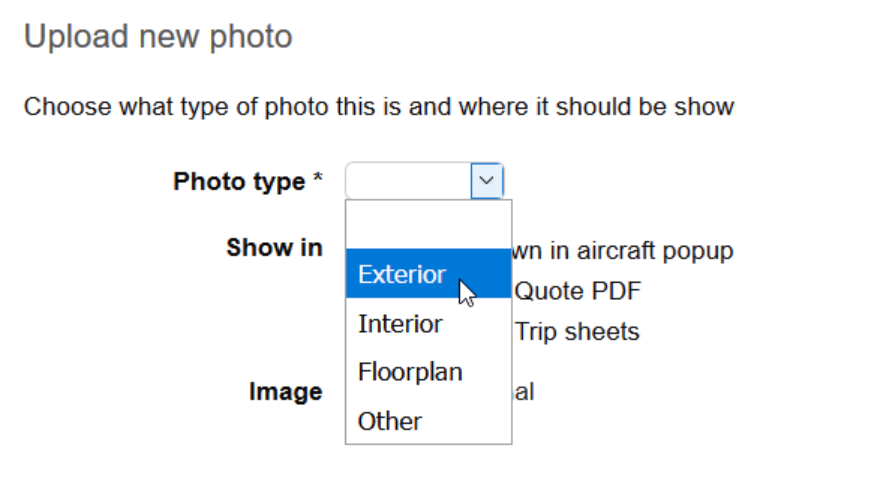The image size is (880, 489).
Task: Click the 'Choose what type of photo' description text
Action: coord(379,106)
